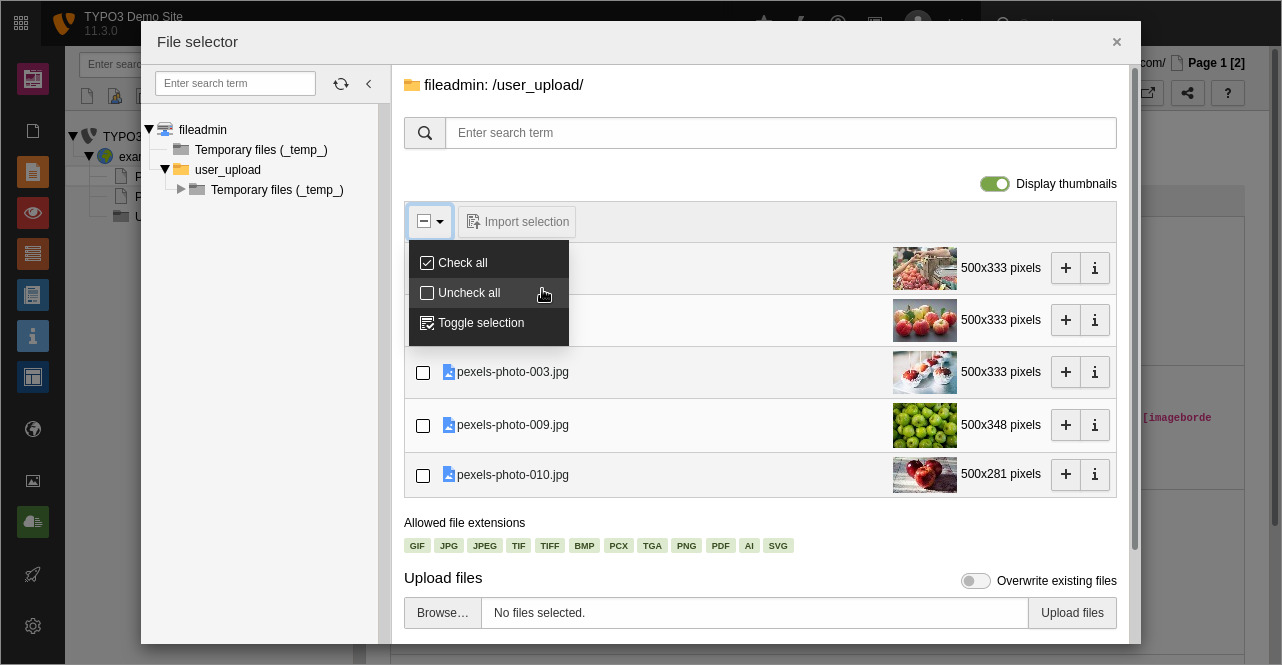Click the pexels-photo-009.jpg green apples thumbnail
Image resolution: width=1282 pixels, height=665 pixels.
point(924,425)
